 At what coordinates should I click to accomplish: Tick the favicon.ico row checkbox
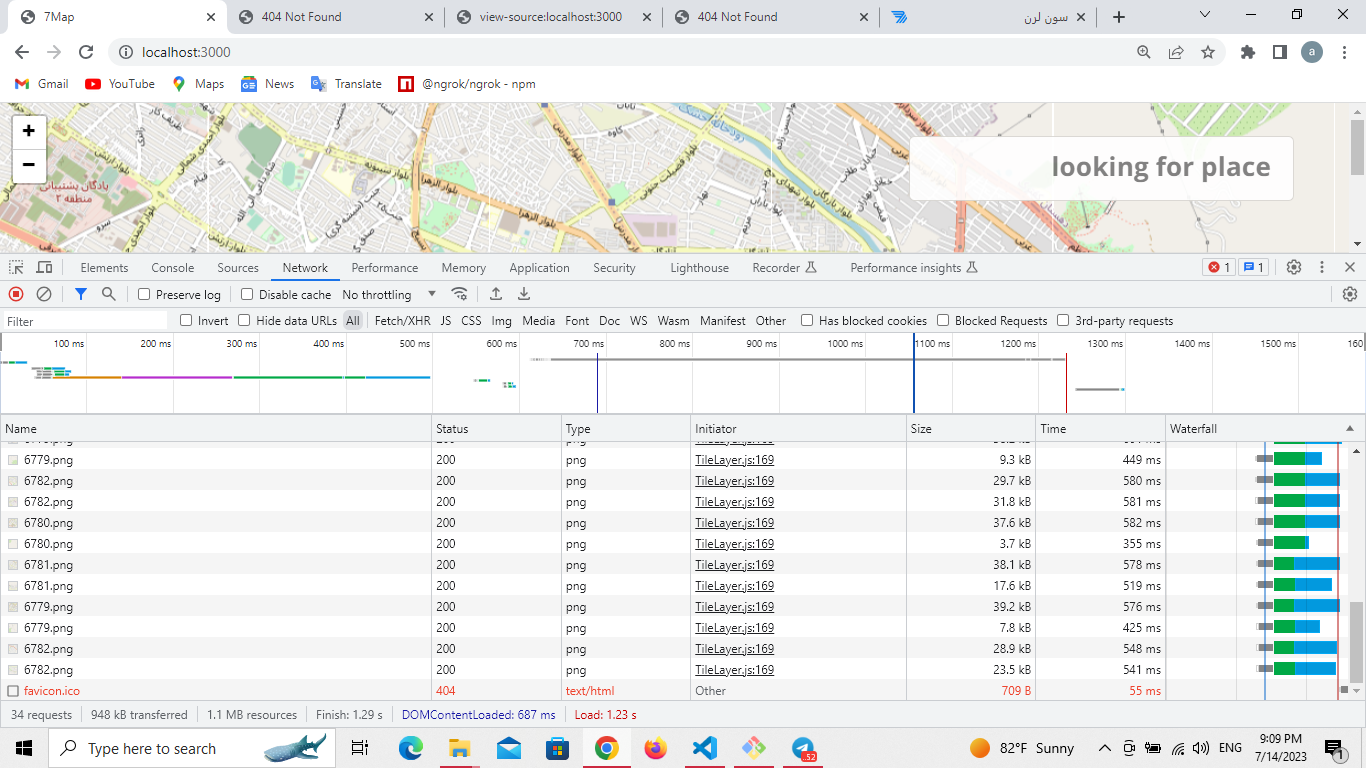(13, 691)
